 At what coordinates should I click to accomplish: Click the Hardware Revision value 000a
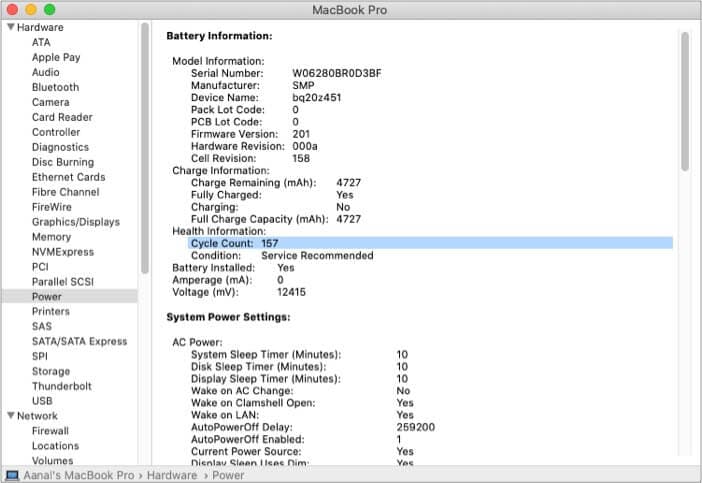(305, 146)
